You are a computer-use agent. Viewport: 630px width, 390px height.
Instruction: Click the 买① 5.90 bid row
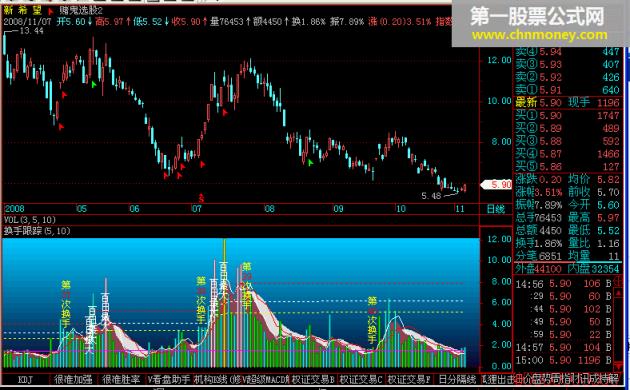pyautogui.click(x=567, y=116)
